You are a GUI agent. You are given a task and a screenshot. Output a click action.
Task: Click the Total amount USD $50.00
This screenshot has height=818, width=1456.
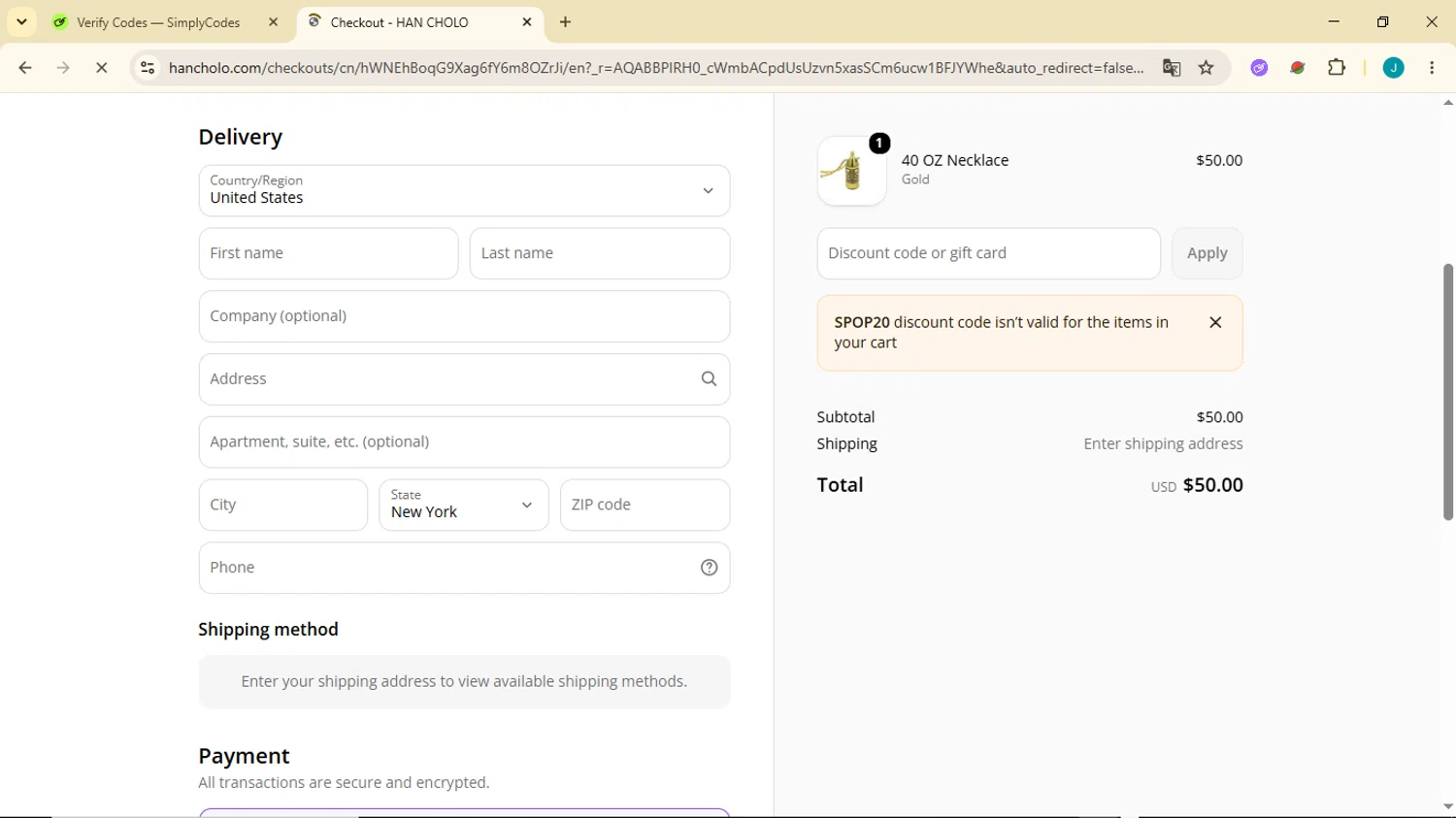coord(1197,485)
